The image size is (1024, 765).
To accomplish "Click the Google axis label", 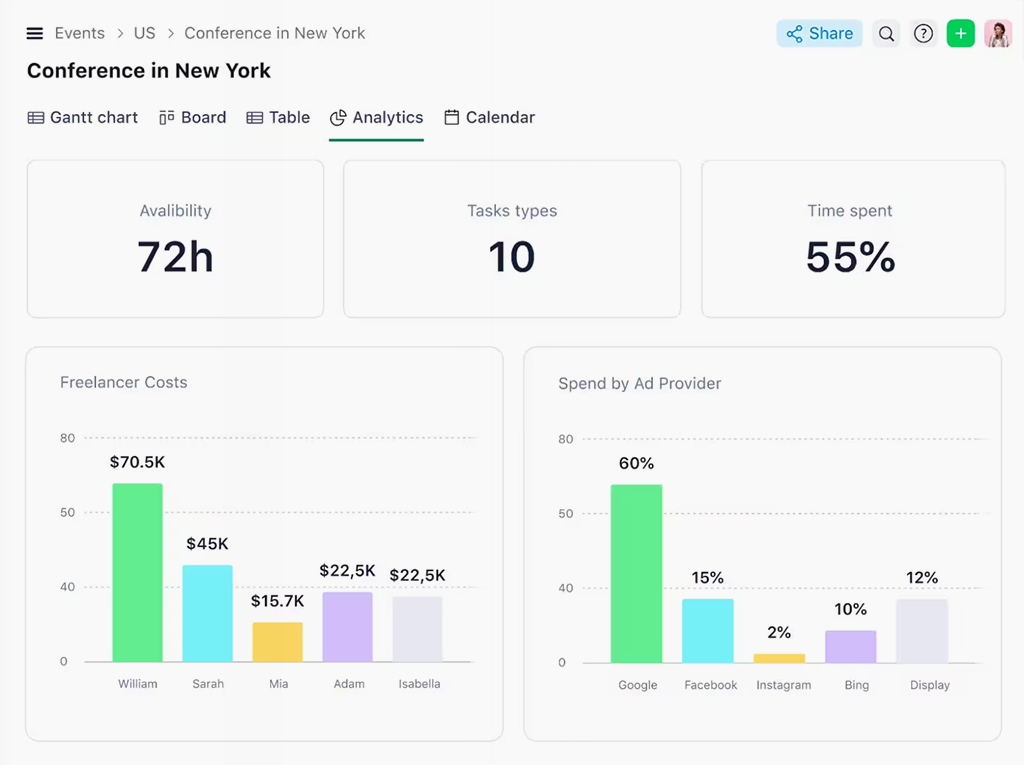I will (x=638, y=685).
